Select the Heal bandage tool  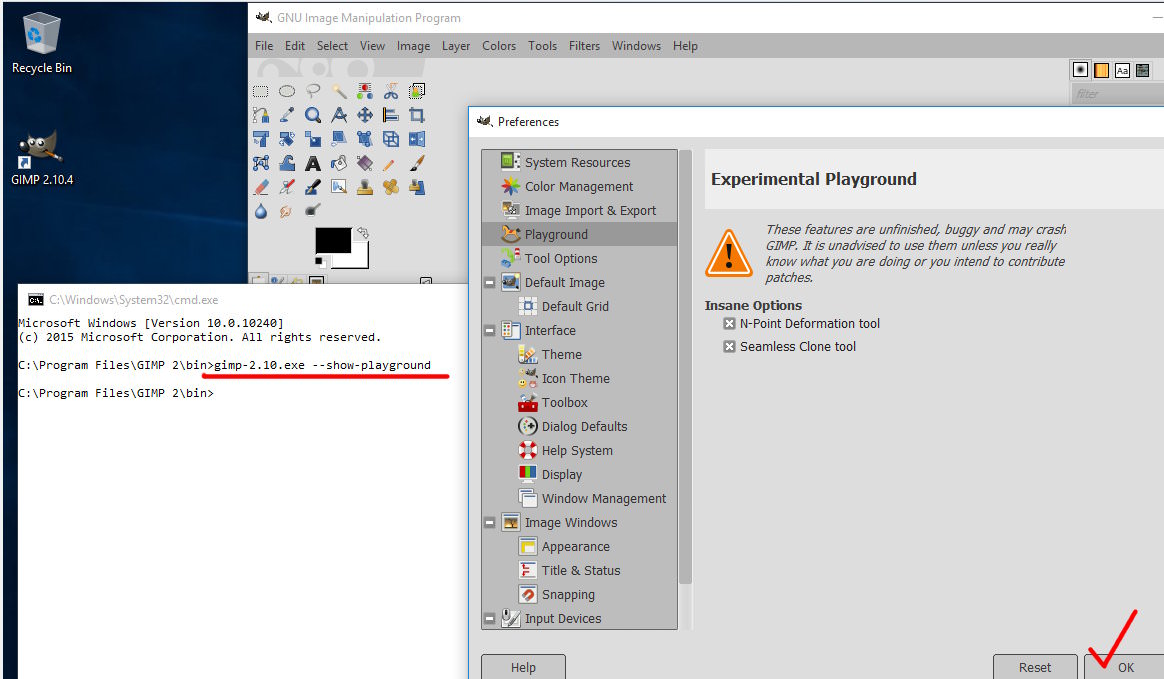click(390, 187)
